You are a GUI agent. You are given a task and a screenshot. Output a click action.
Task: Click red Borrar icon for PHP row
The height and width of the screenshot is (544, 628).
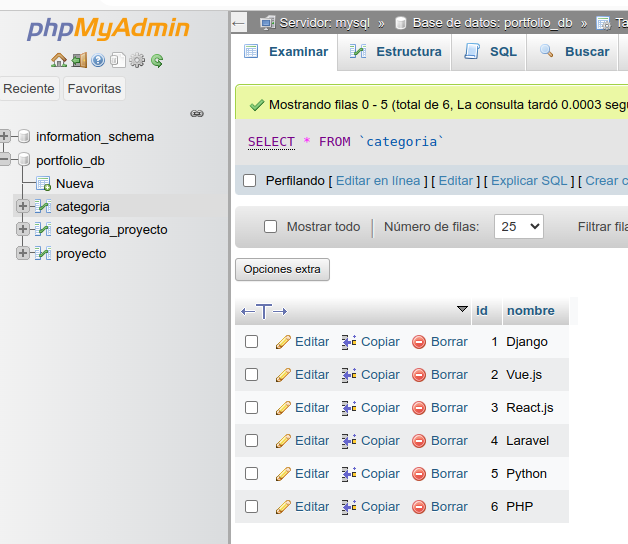(x=419, y=507)
